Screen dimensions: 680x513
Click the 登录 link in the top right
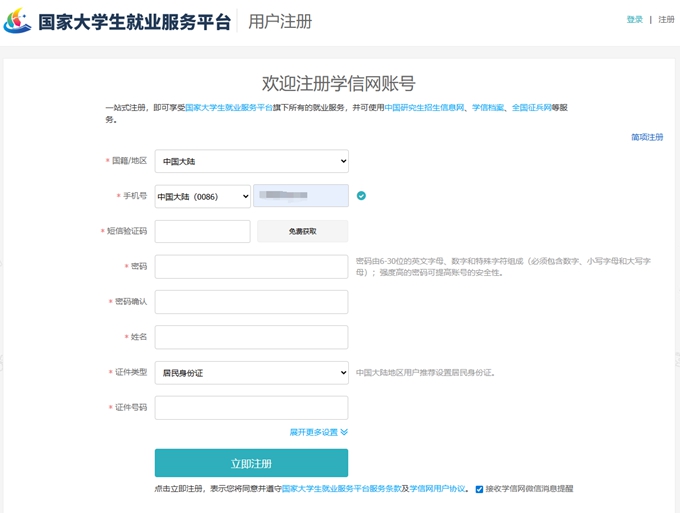click(x=634, y=20)
